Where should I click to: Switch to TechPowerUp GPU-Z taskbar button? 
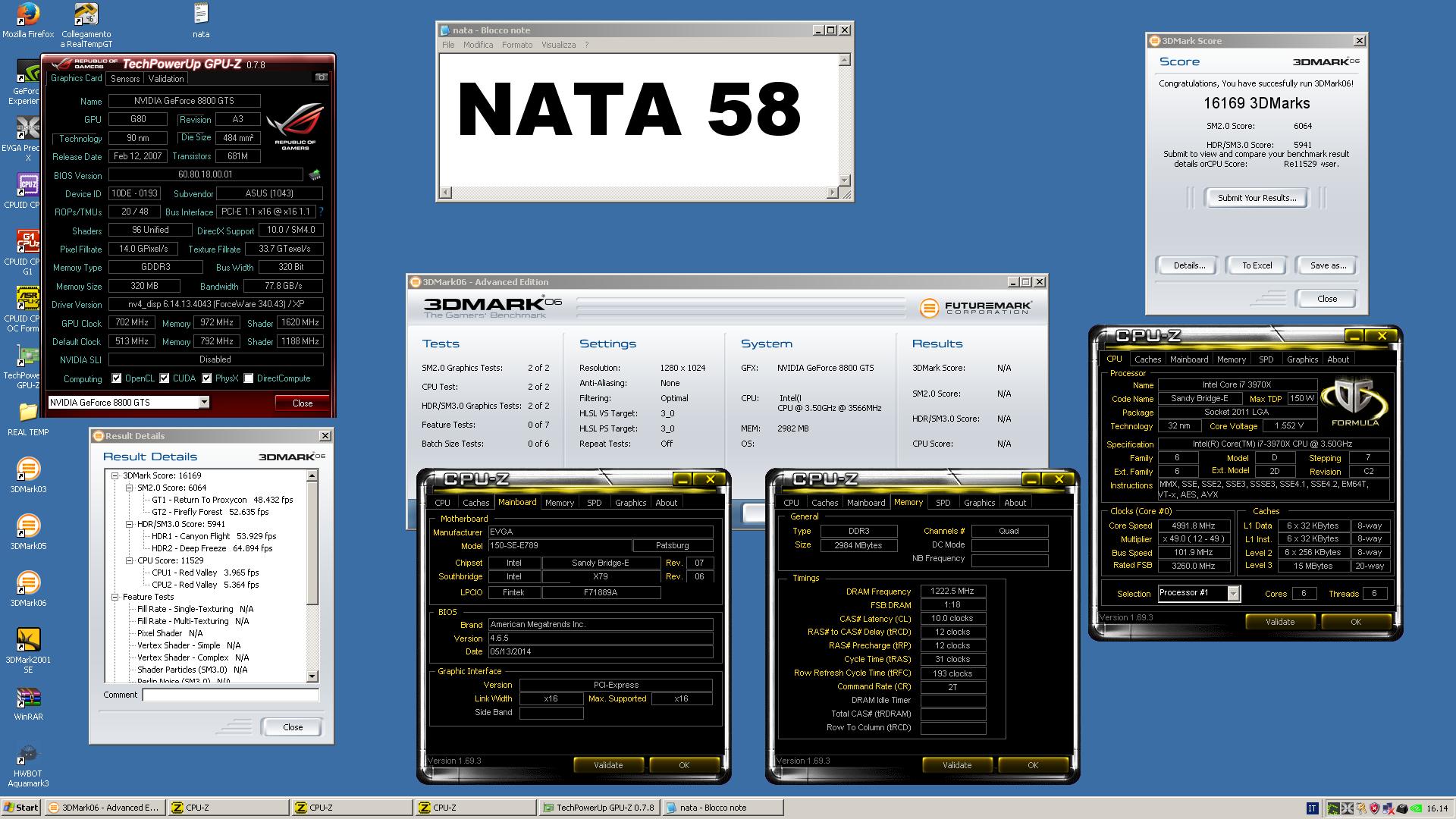coord(598,808)
